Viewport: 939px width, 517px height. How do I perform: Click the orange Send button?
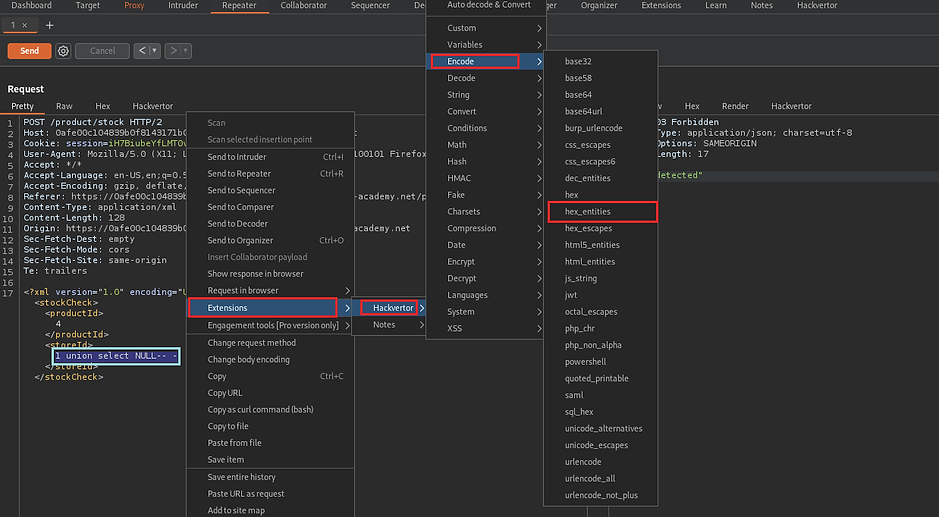click(x=29, y=51)
